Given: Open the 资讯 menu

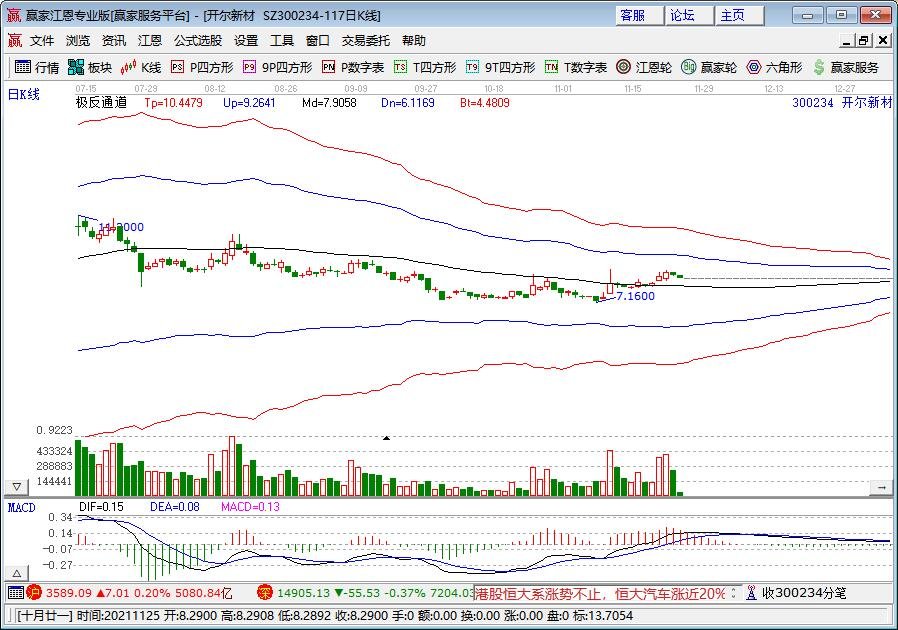Looking at the screenshot, I should click(114, 41).
